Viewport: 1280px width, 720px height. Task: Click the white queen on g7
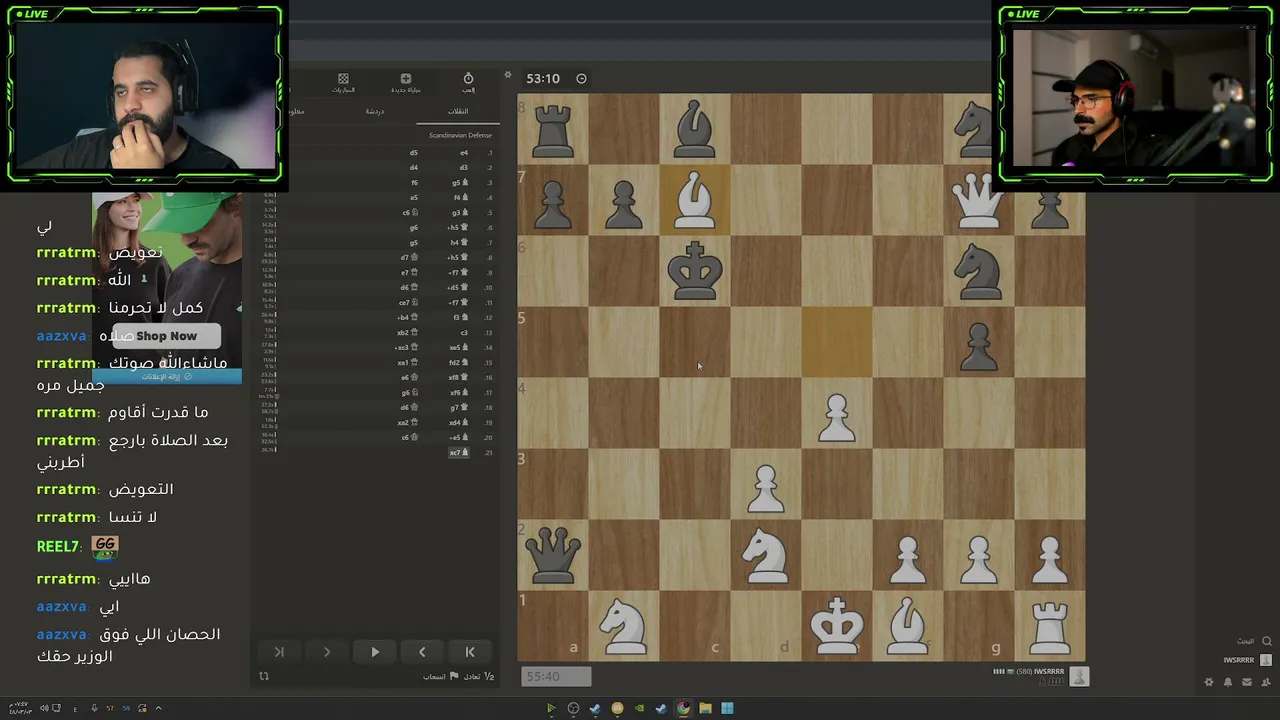click(979, 200)
